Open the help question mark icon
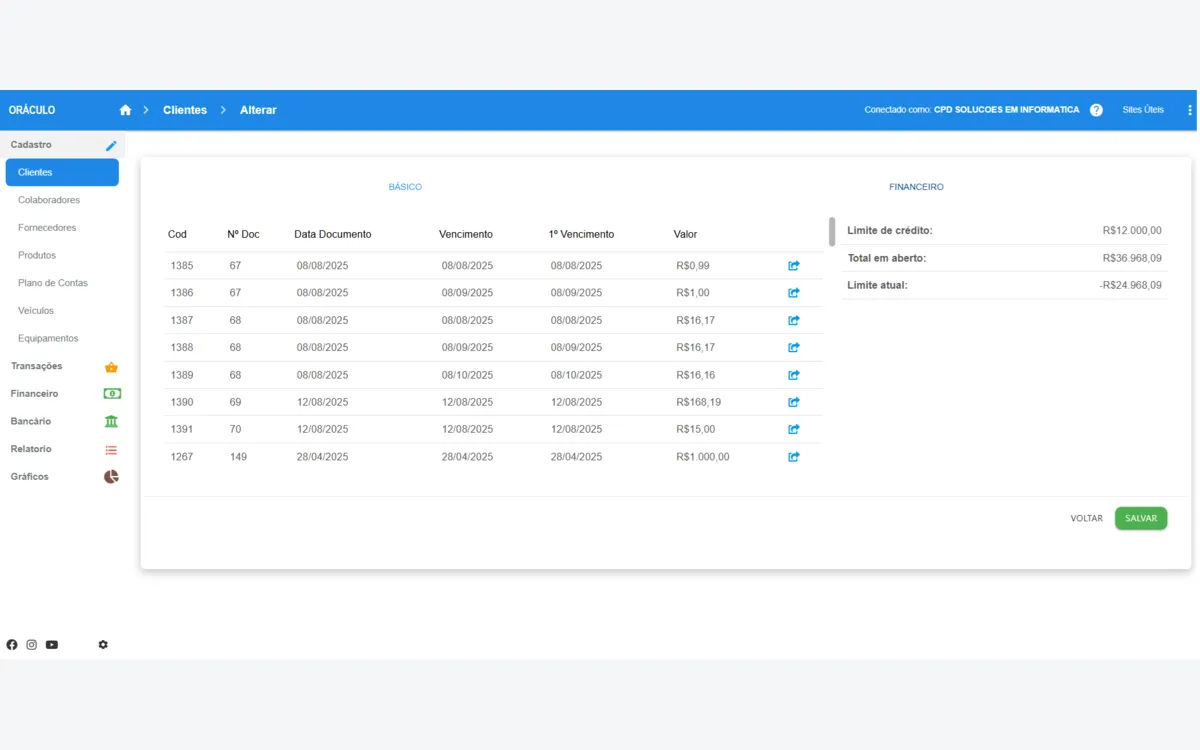 pos(1096,110)
